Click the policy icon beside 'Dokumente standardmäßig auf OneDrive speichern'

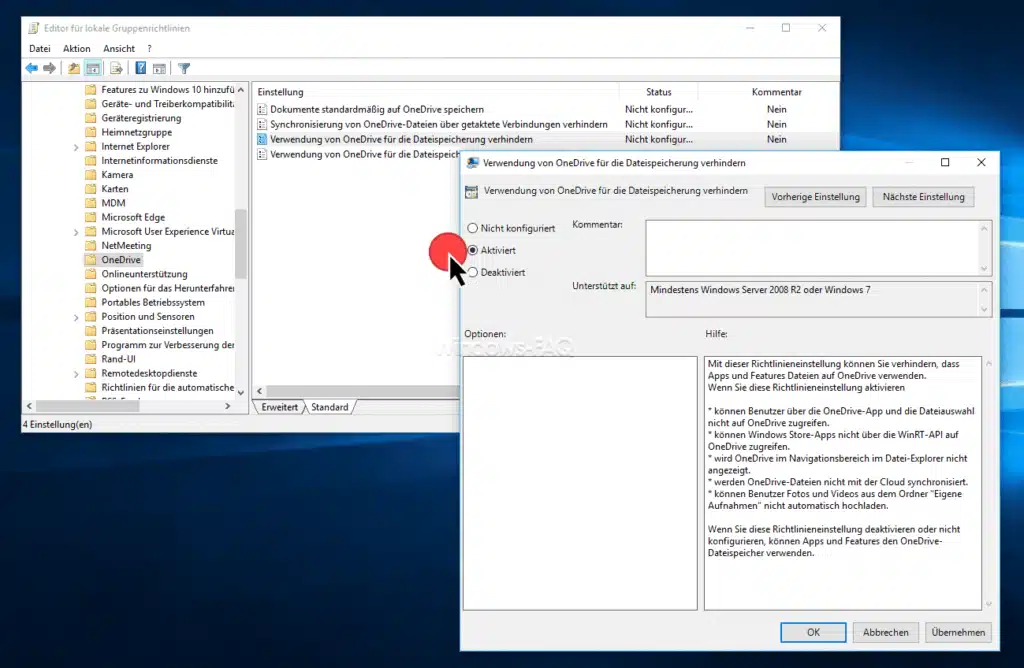pyautogui.click(x=262, y=109)
